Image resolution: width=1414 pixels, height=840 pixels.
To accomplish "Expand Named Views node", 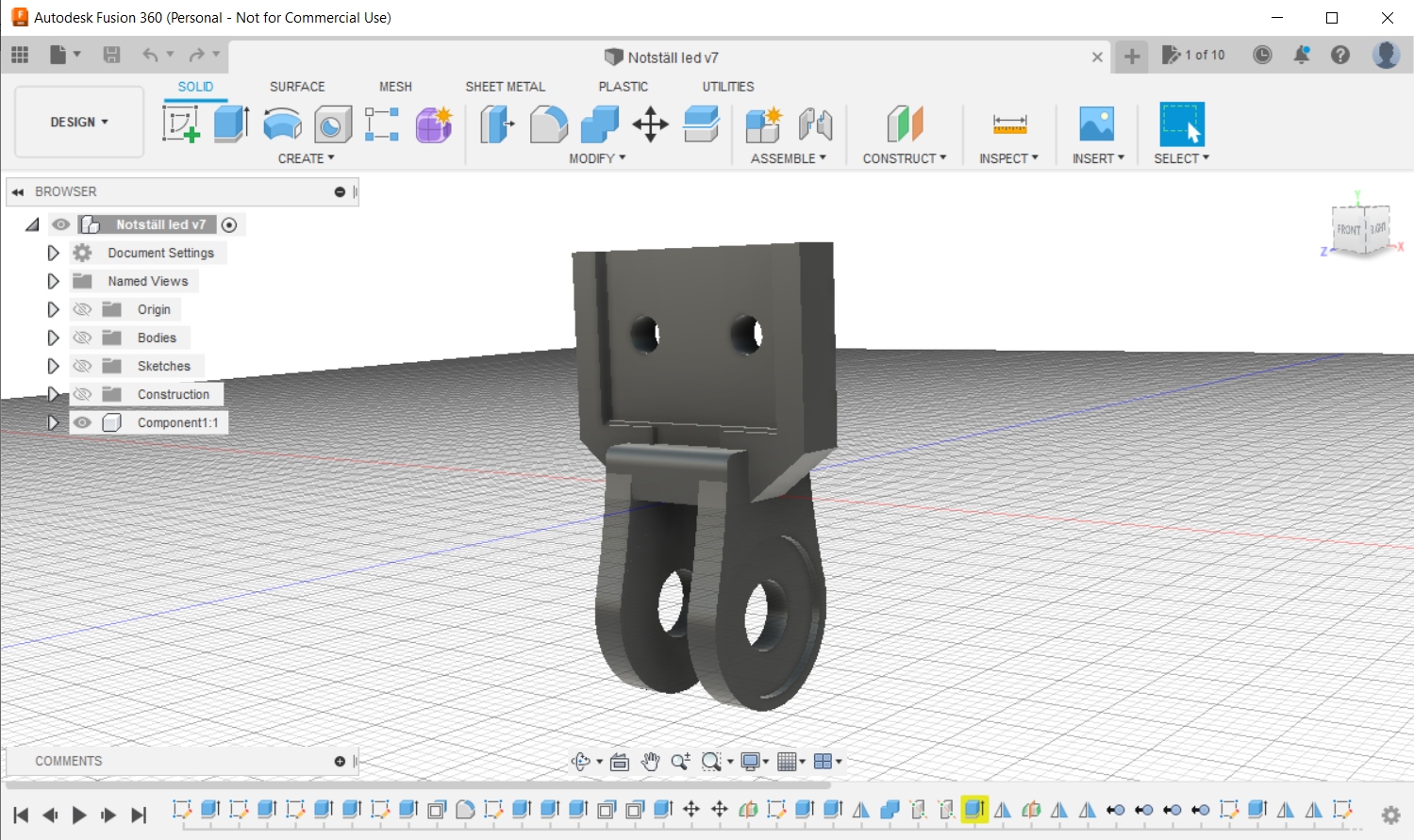I will pyautogui.click(x=53, y=281).
